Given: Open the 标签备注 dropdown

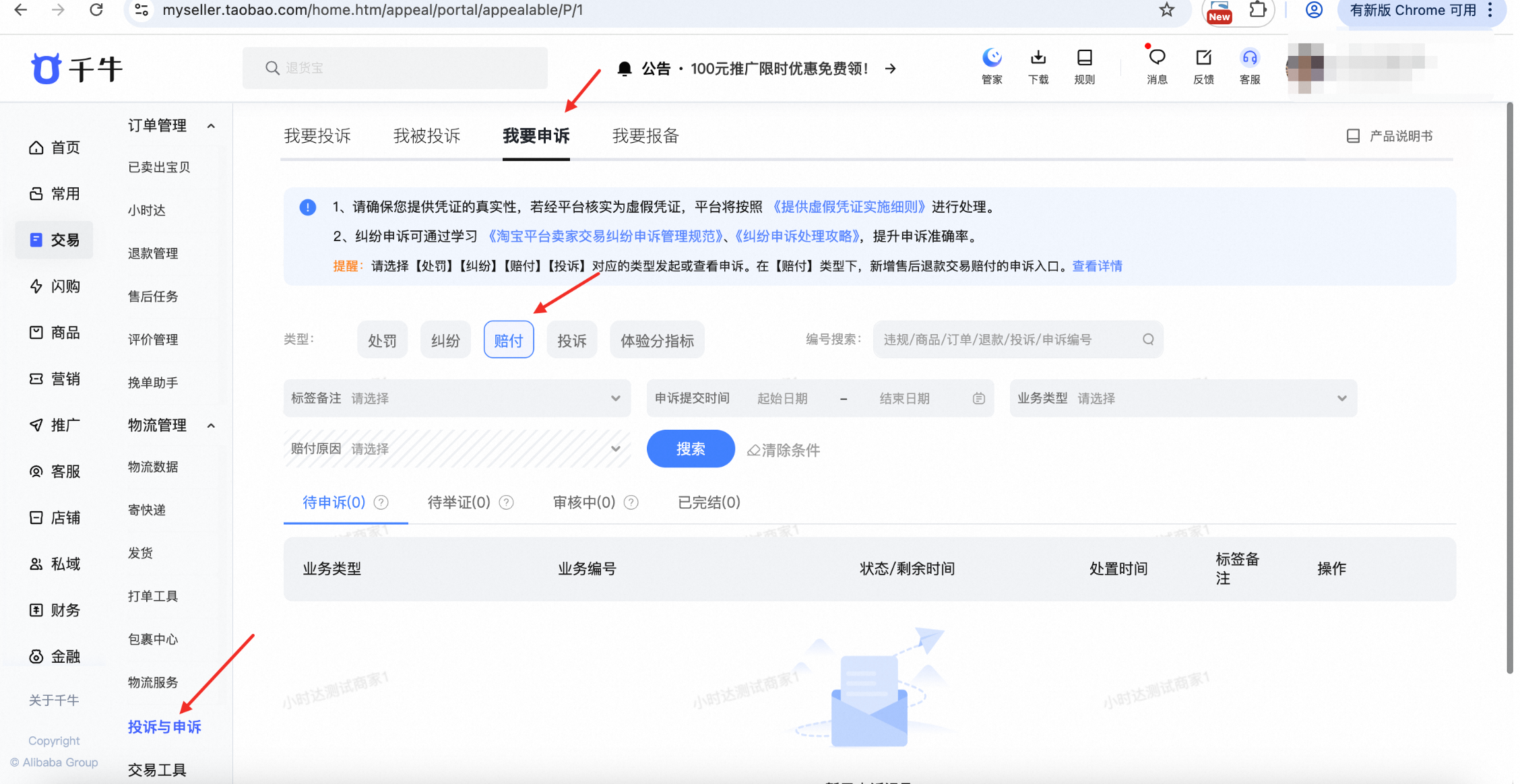Looking at the screenshot, I should tap(457, 399).
